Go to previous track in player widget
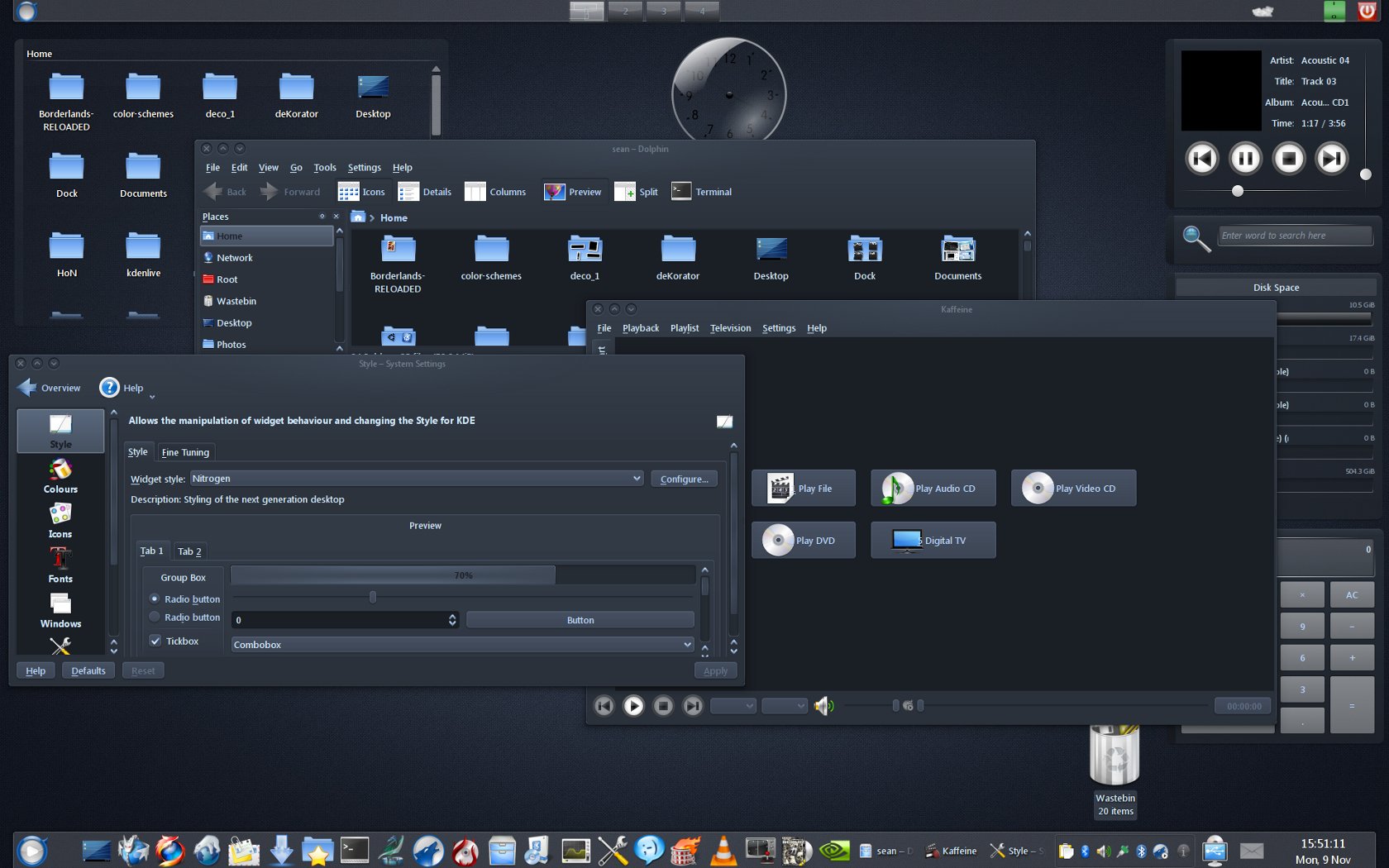The height and width of the screenshot is (868, 1389). (1202, 159)
